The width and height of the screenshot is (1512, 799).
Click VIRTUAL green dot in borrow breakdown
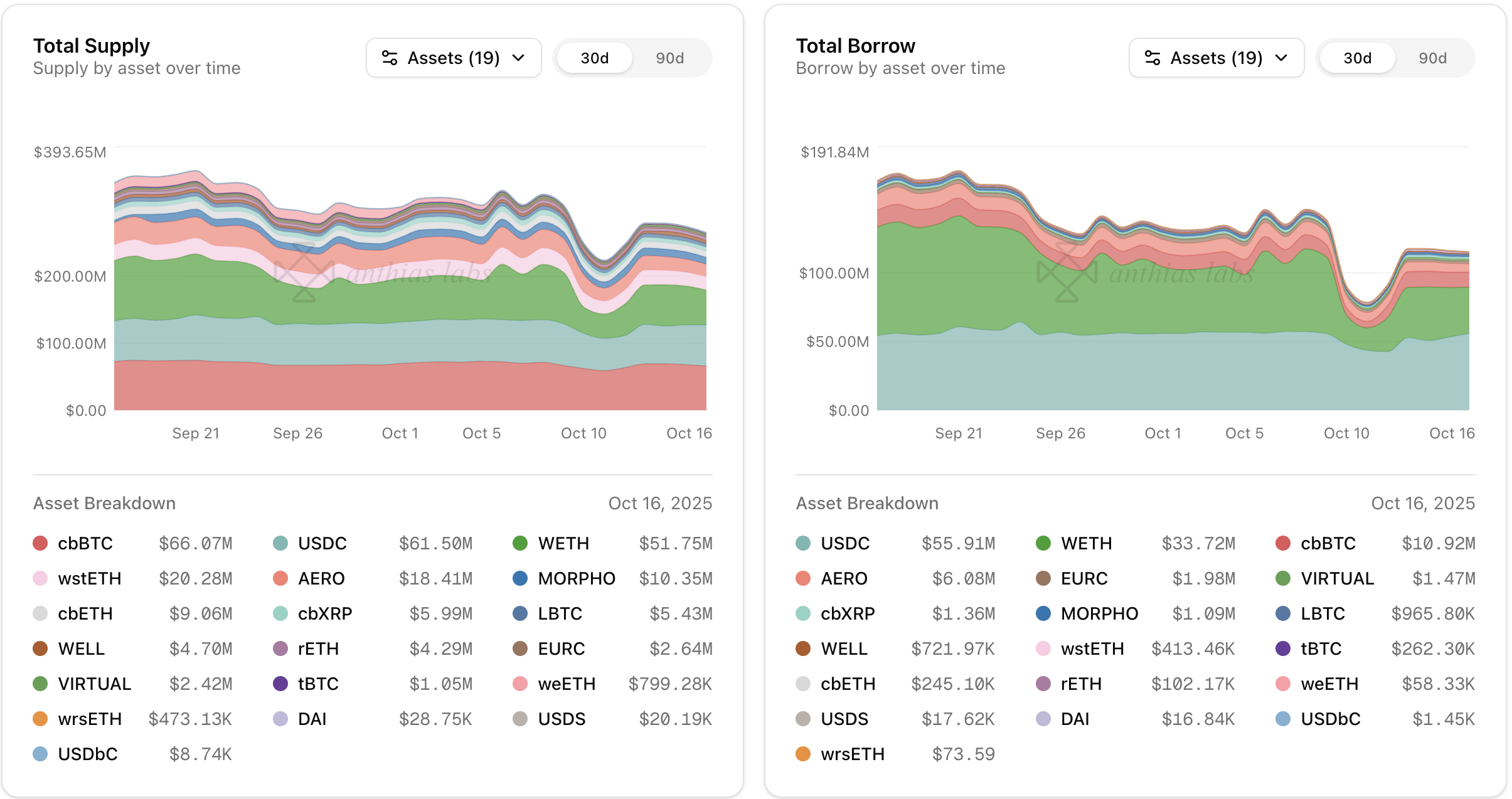coord(1283,578)
